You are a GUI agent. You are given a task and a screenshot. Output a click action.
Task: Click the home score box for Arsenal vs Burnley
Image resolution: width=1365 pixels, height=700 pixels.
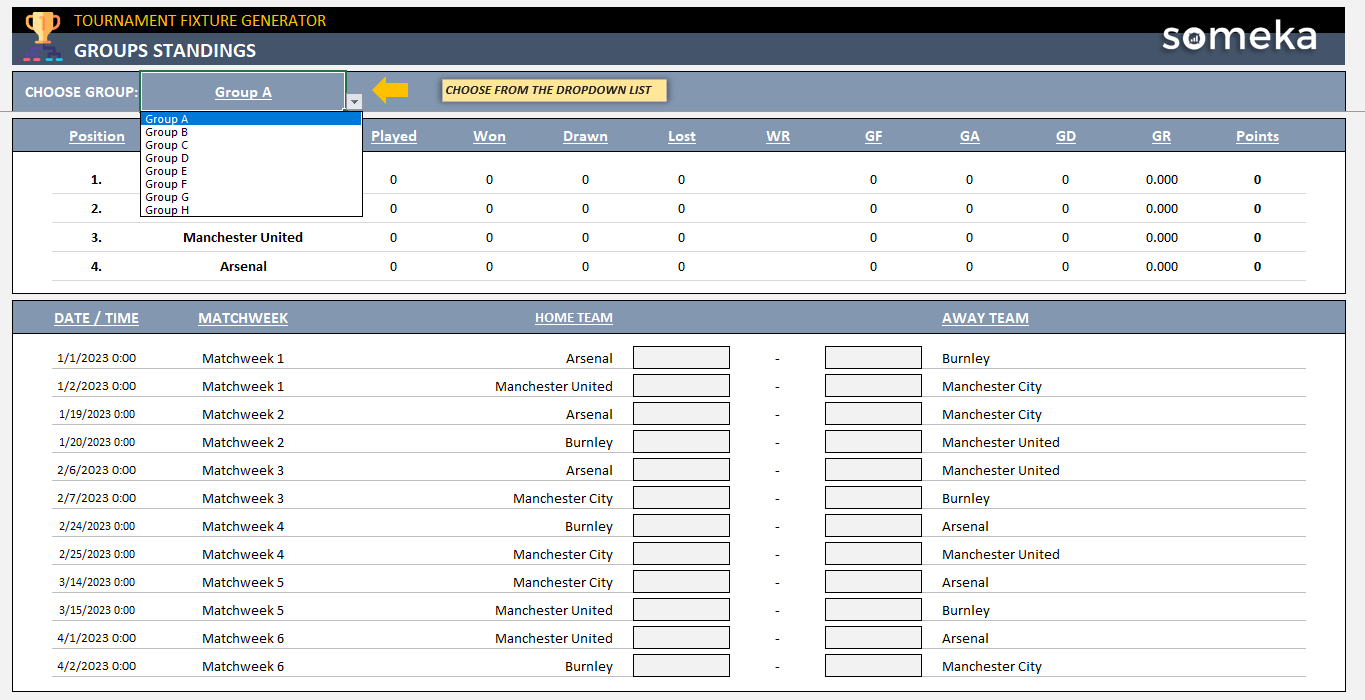click(x=681, y=357)
